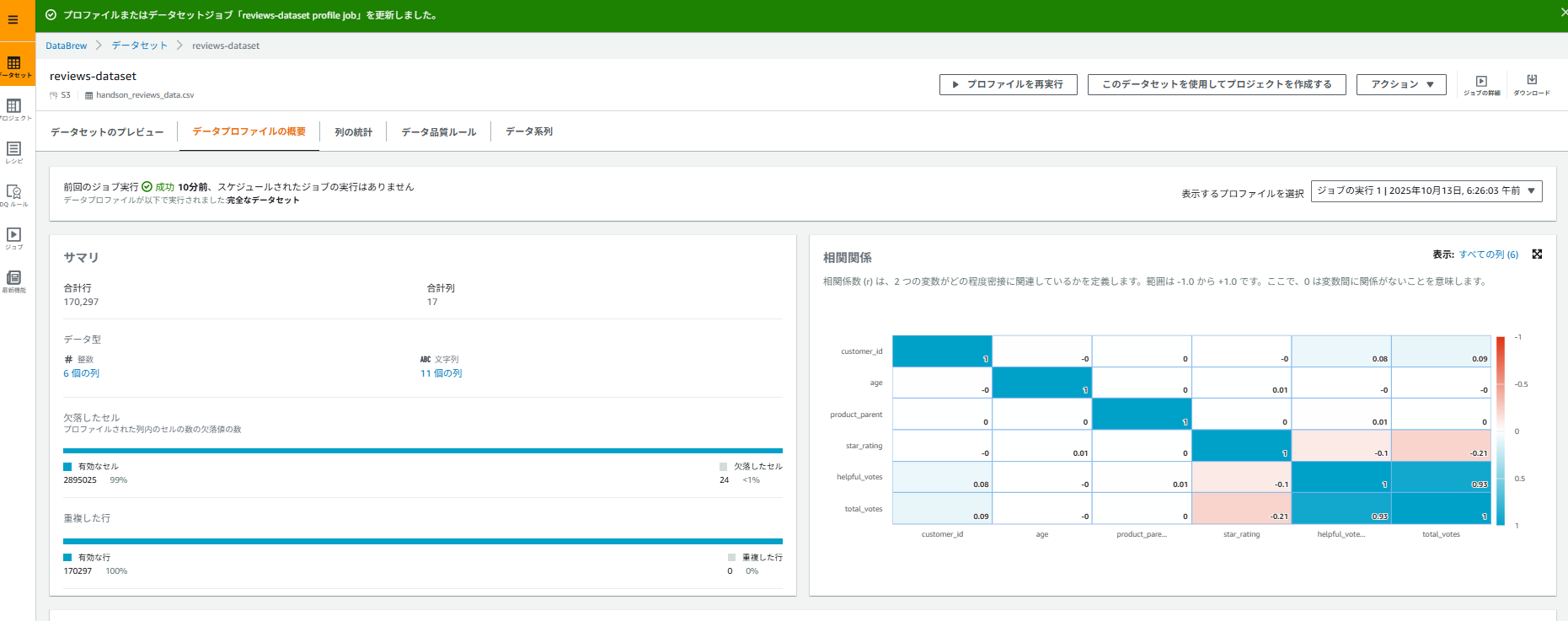Viewport: 1568px width, 621px height.
Task: Click reviews-dataset breadcrumb text
Action: click(x=226, y=46)
